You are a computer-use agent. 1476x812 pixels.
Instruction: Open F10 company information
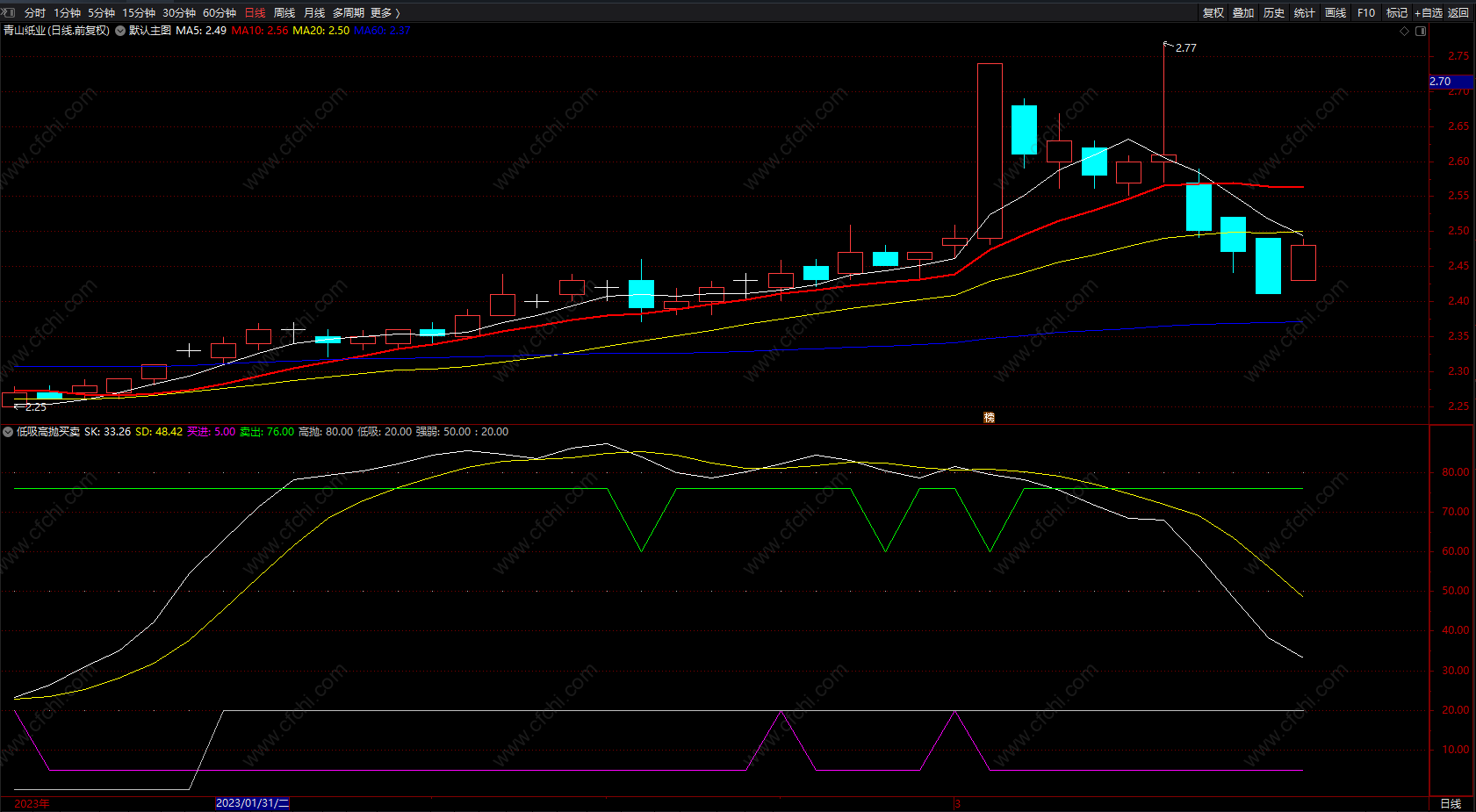pyautogui.click(x=1365, y=12)
